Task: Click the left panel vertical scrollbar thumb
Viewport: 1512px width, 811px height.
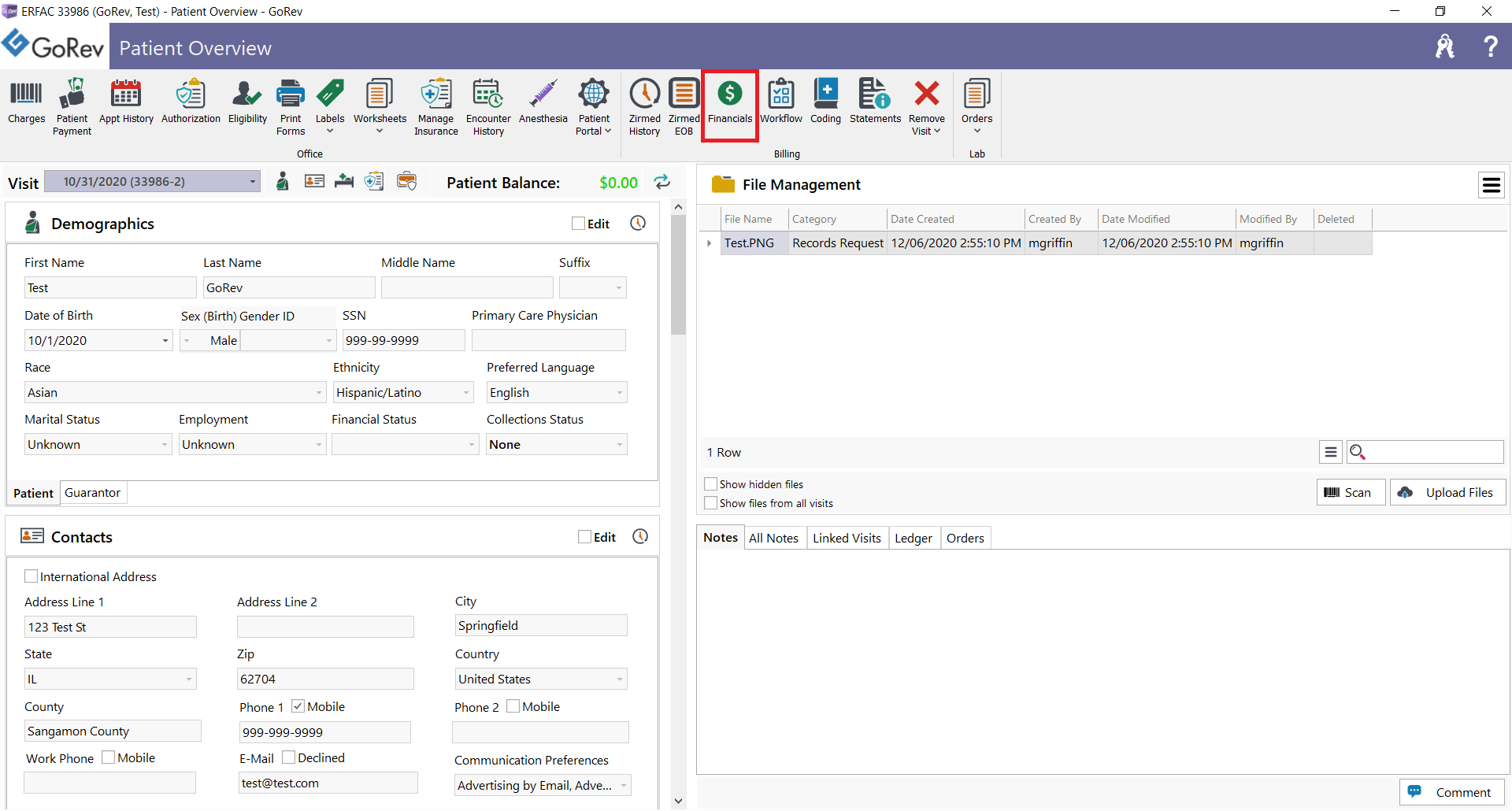Action: coord(678,274)
